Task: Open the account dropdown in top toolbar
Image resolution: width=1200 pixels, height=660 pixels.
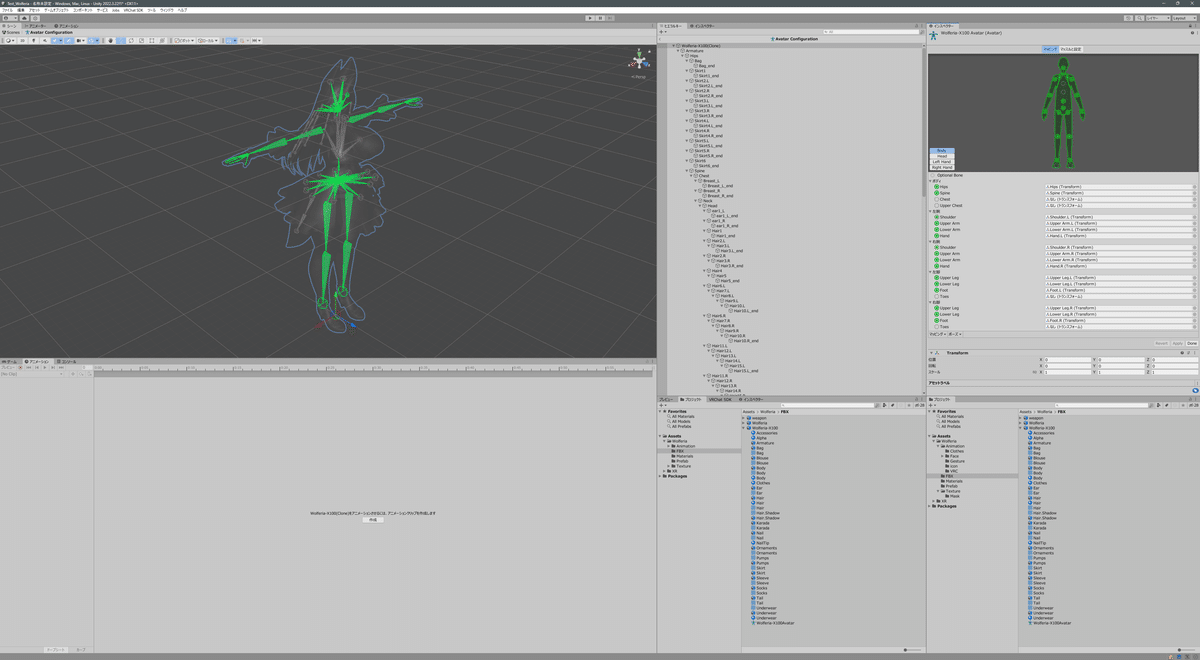Action: pos(10,18)
